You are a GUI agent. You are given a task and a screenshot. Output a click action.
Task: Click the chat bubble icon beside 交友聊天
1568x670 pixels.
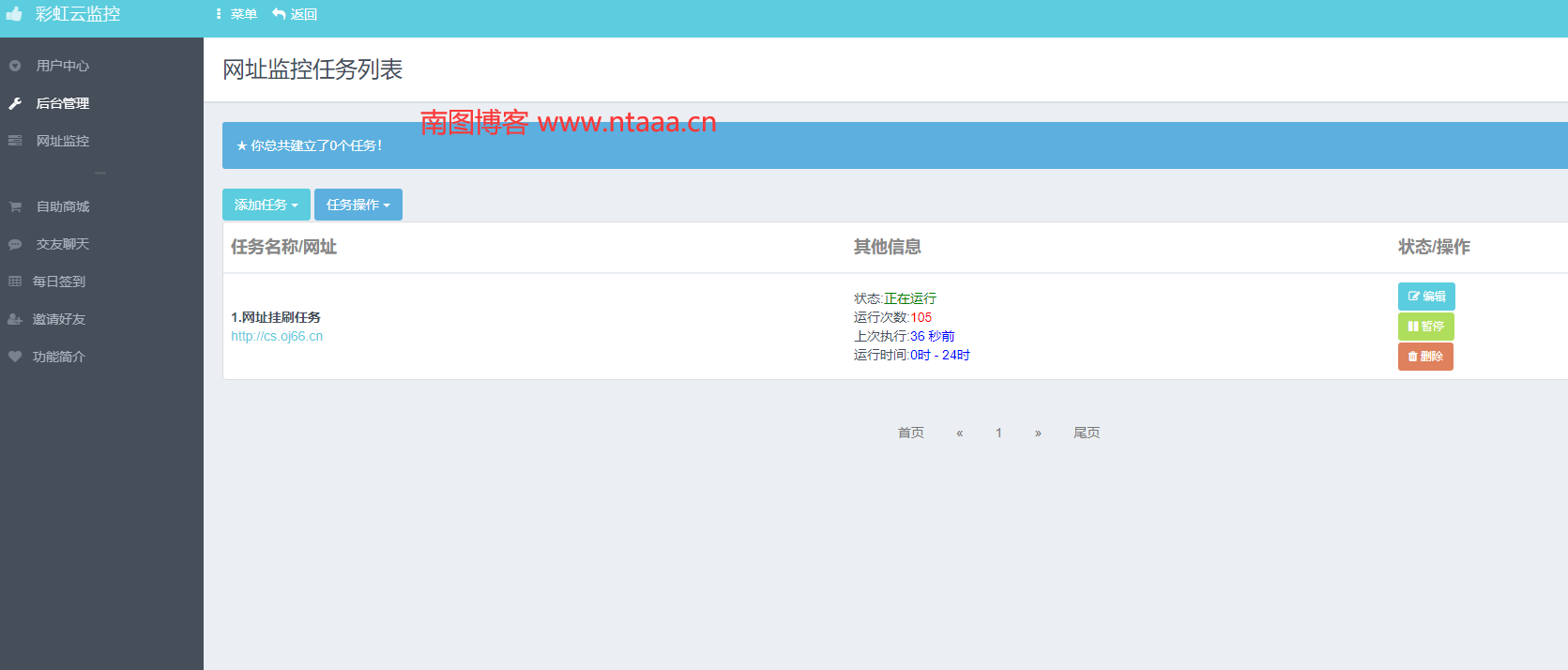click(15, 244)
